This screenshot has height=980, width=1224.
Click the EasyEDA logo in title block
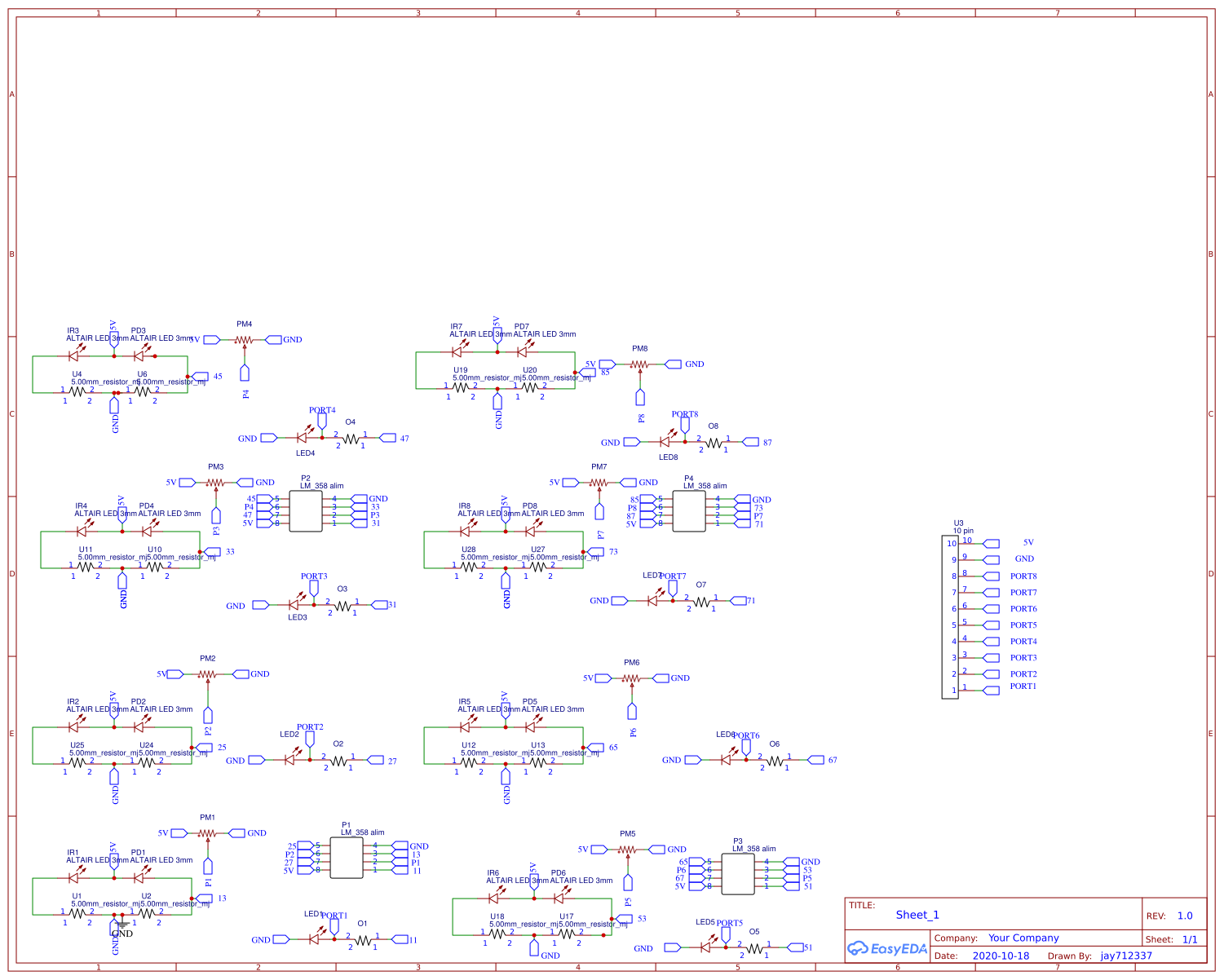tap(886, 948)
